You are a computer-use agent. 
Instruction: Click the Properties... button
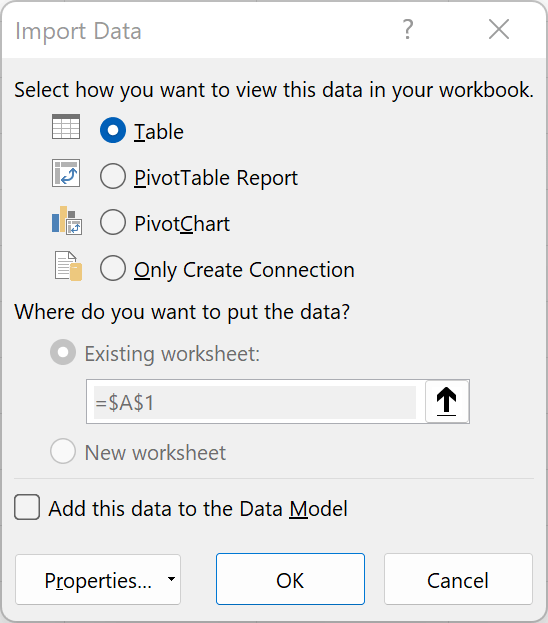pos(98,579)
